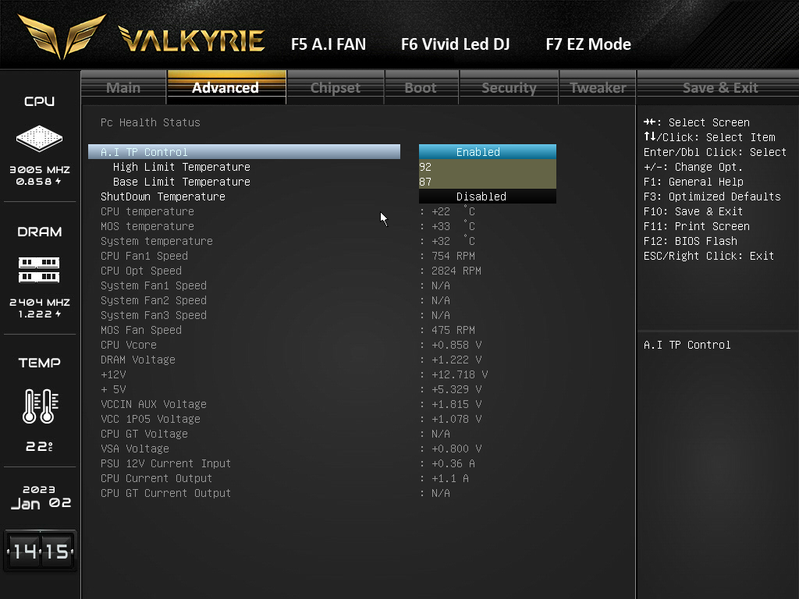Switch to the Tweaker tab
Image resolution: width=799 pixels, height=599 pixels.
click(x=597, y=88)
